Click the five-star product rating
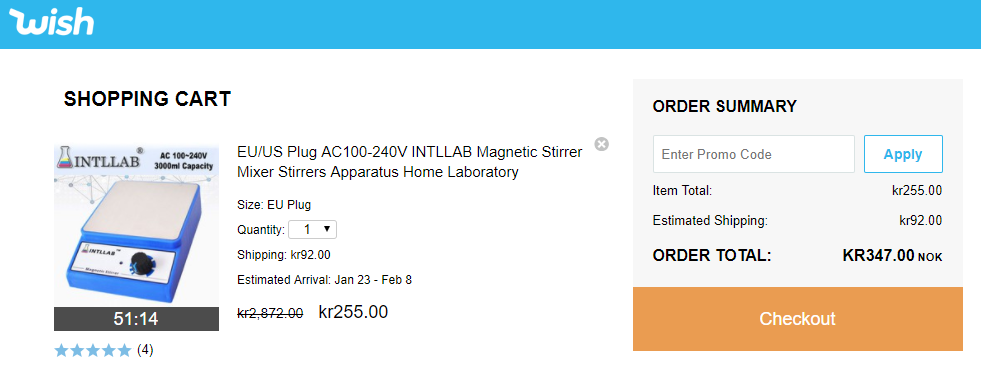Image resolution: width=981 pixels, height=388 pixels. pos(93,350)
